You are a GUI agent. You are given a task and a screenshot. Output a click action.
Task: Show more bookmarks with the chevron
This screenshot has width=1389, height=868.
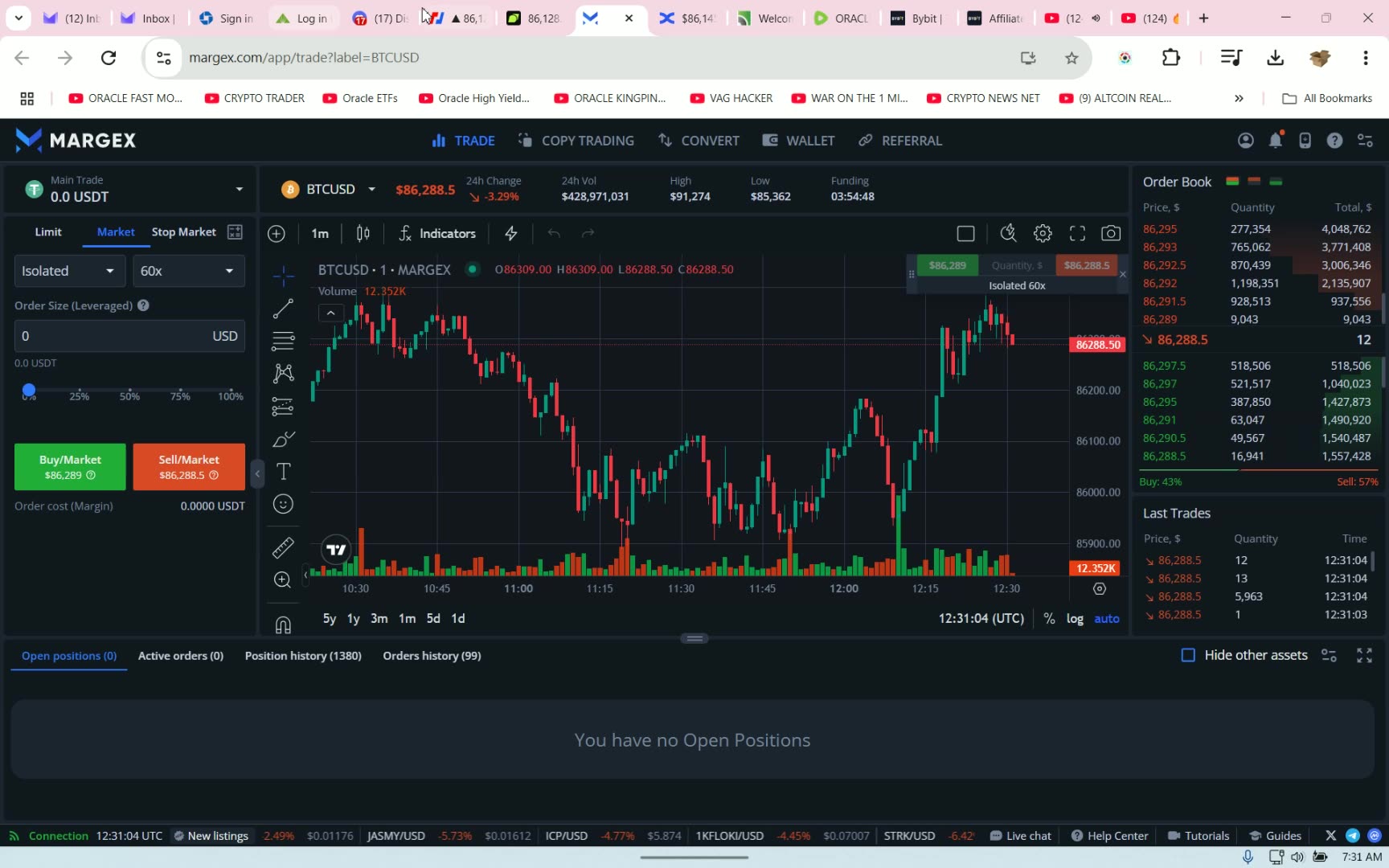(x=1239, y=98)
